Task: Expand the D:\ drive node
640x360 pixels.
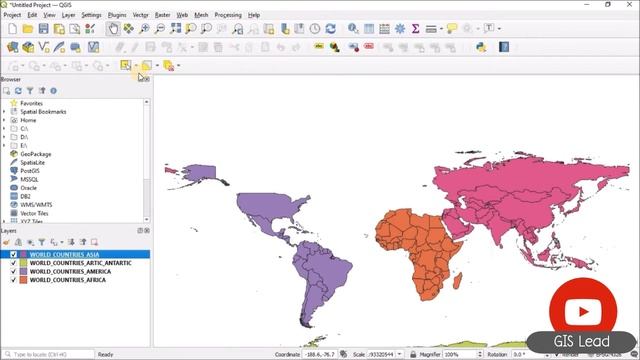Action: [x=4, y=137]
